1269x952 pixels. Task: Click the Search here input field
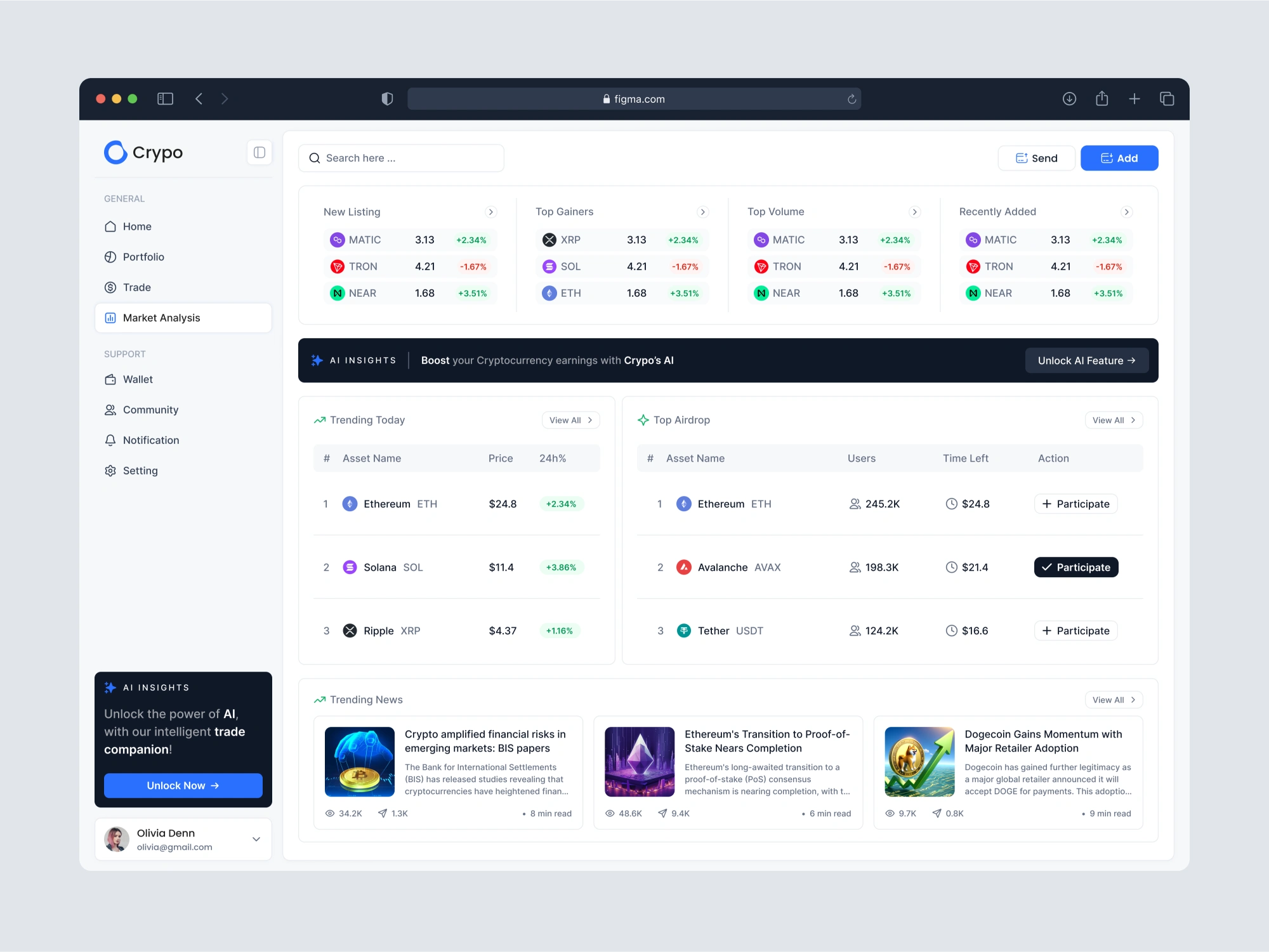tap(401, 158)
